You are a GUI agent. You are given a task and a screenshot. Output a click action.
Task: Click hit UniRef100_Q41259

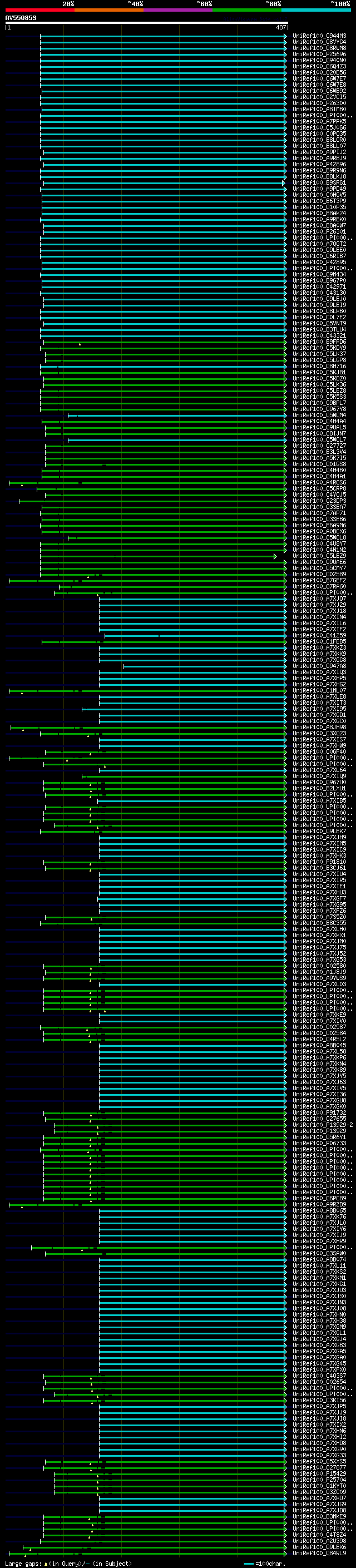pos(319,635)
